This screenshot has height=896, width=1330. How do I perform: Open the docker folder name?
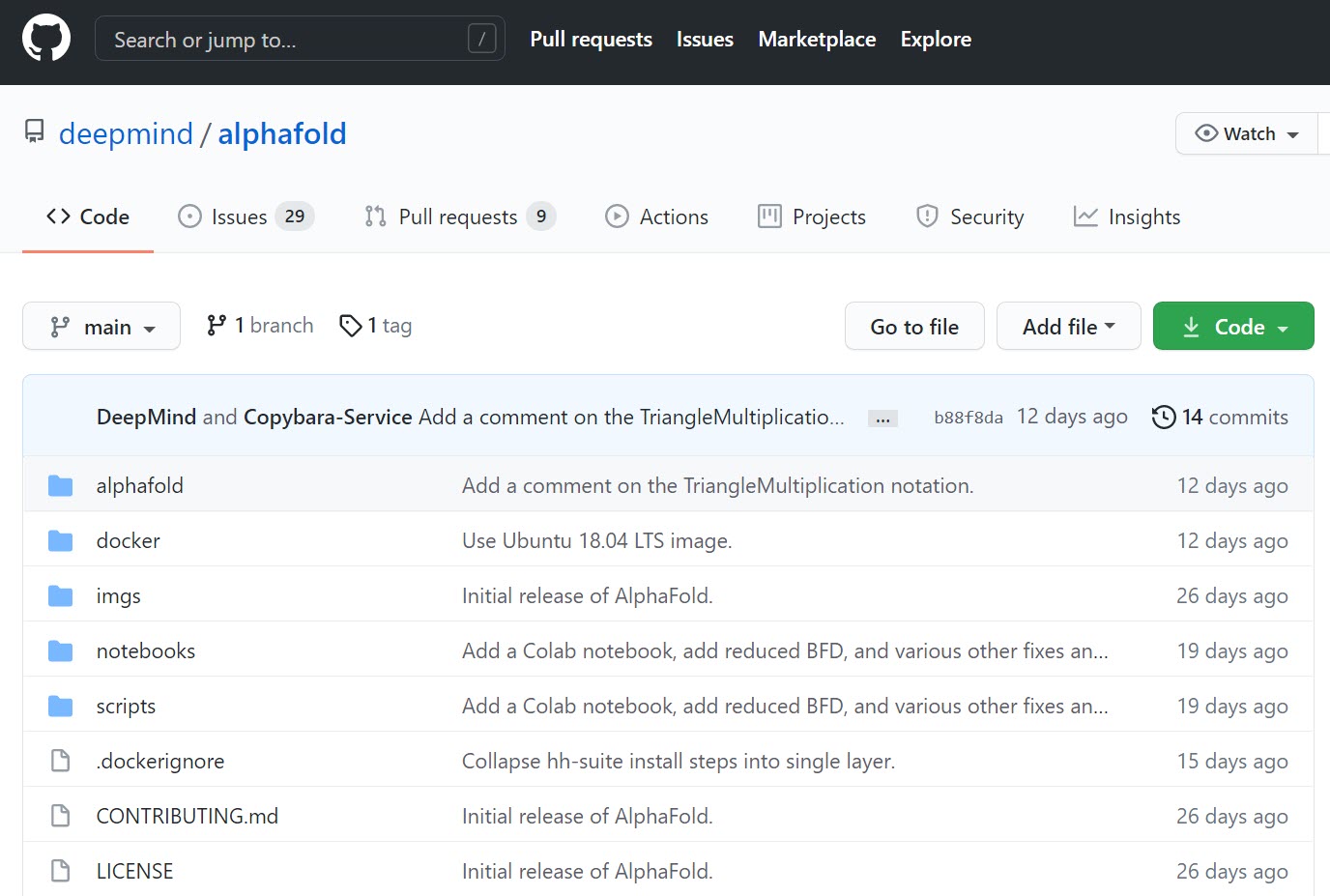(x=129, y=540)
